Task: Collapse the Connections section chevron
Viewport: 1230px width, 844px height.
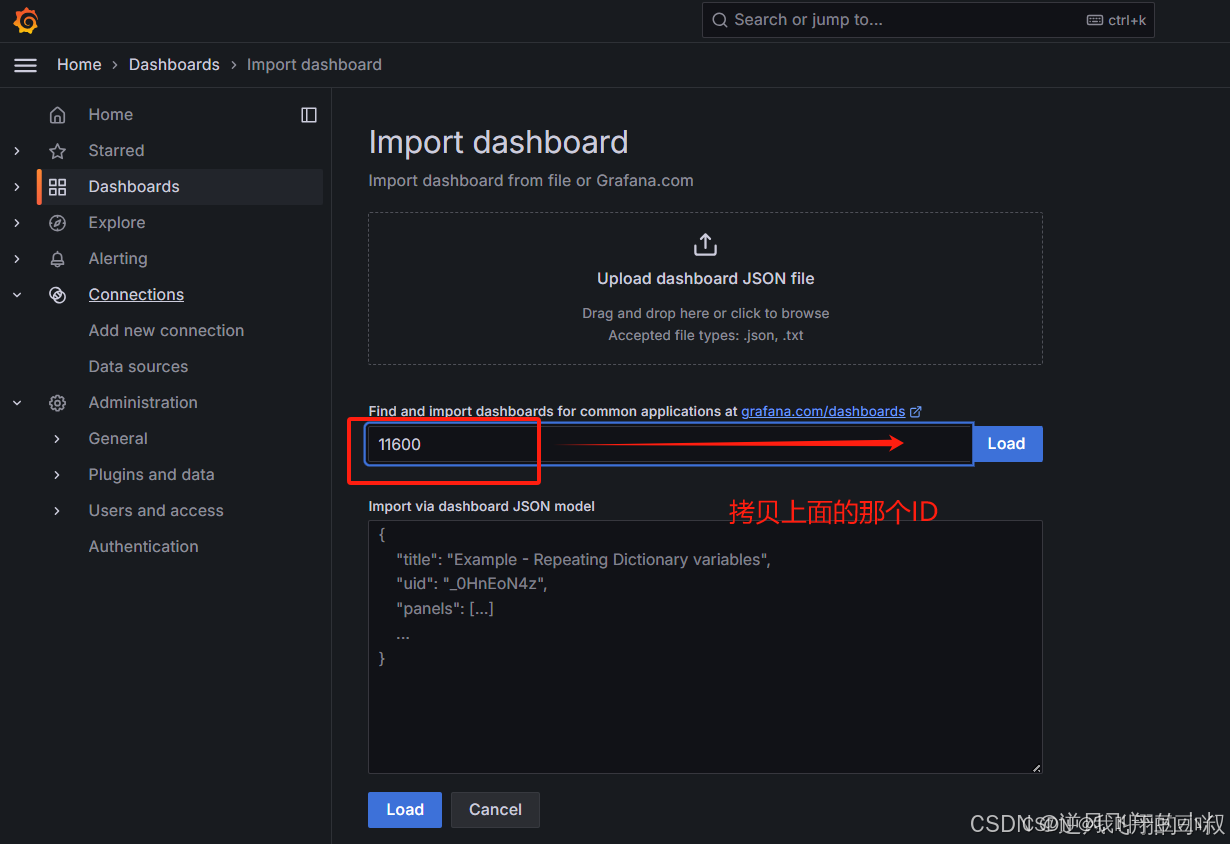Action: click(17, 295)
